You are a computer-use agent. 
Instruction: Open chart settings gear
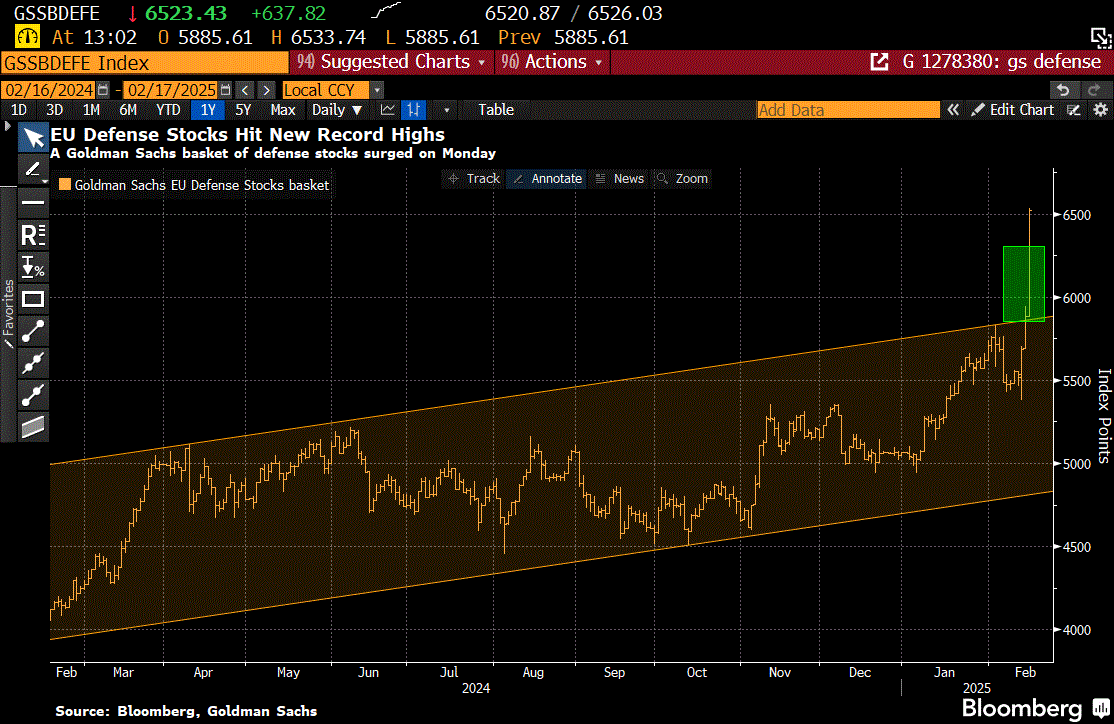pyautogui.click(x=1101, y=110)
